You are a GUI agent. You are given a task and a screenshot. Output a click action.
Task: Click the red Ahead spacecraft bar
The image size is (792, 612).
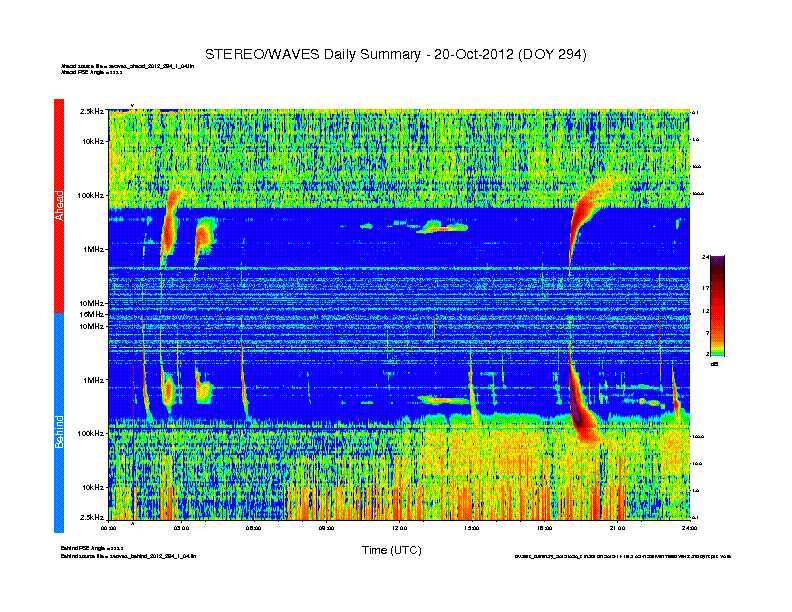click(59, 205)
